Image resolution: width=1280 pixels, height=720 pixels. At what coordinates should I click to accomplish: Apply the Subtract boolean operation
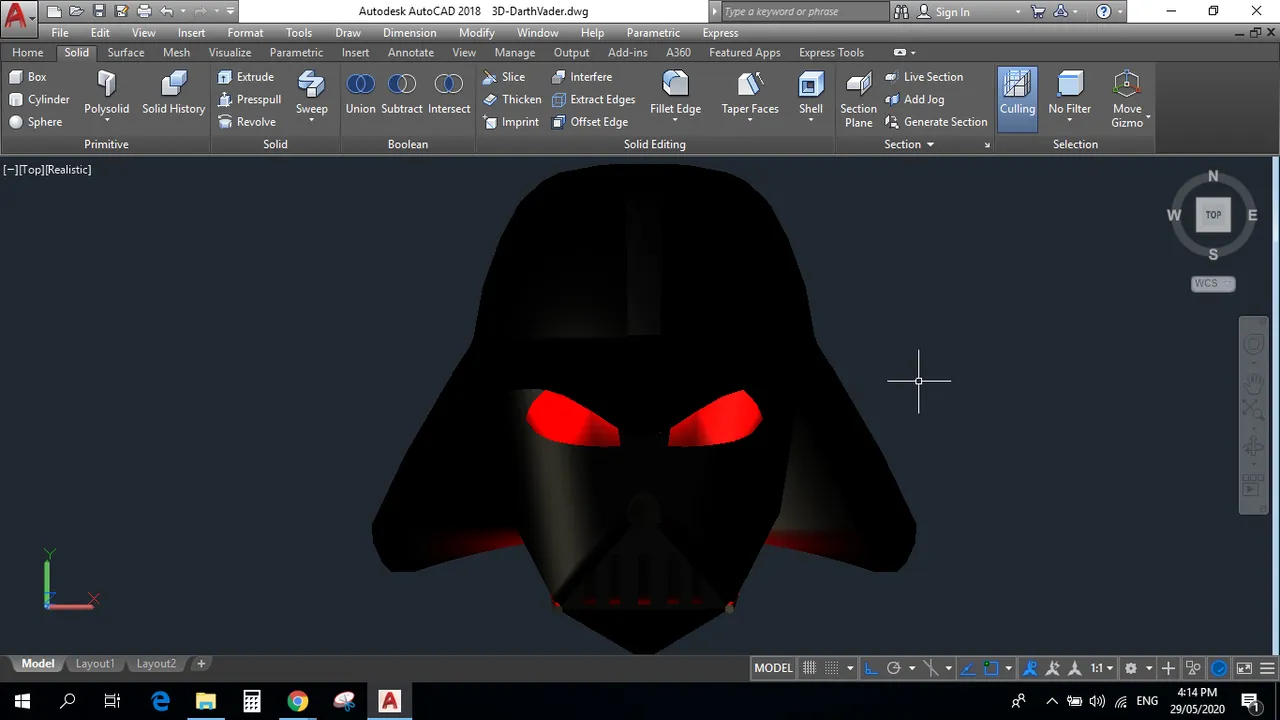pos(402,93)
